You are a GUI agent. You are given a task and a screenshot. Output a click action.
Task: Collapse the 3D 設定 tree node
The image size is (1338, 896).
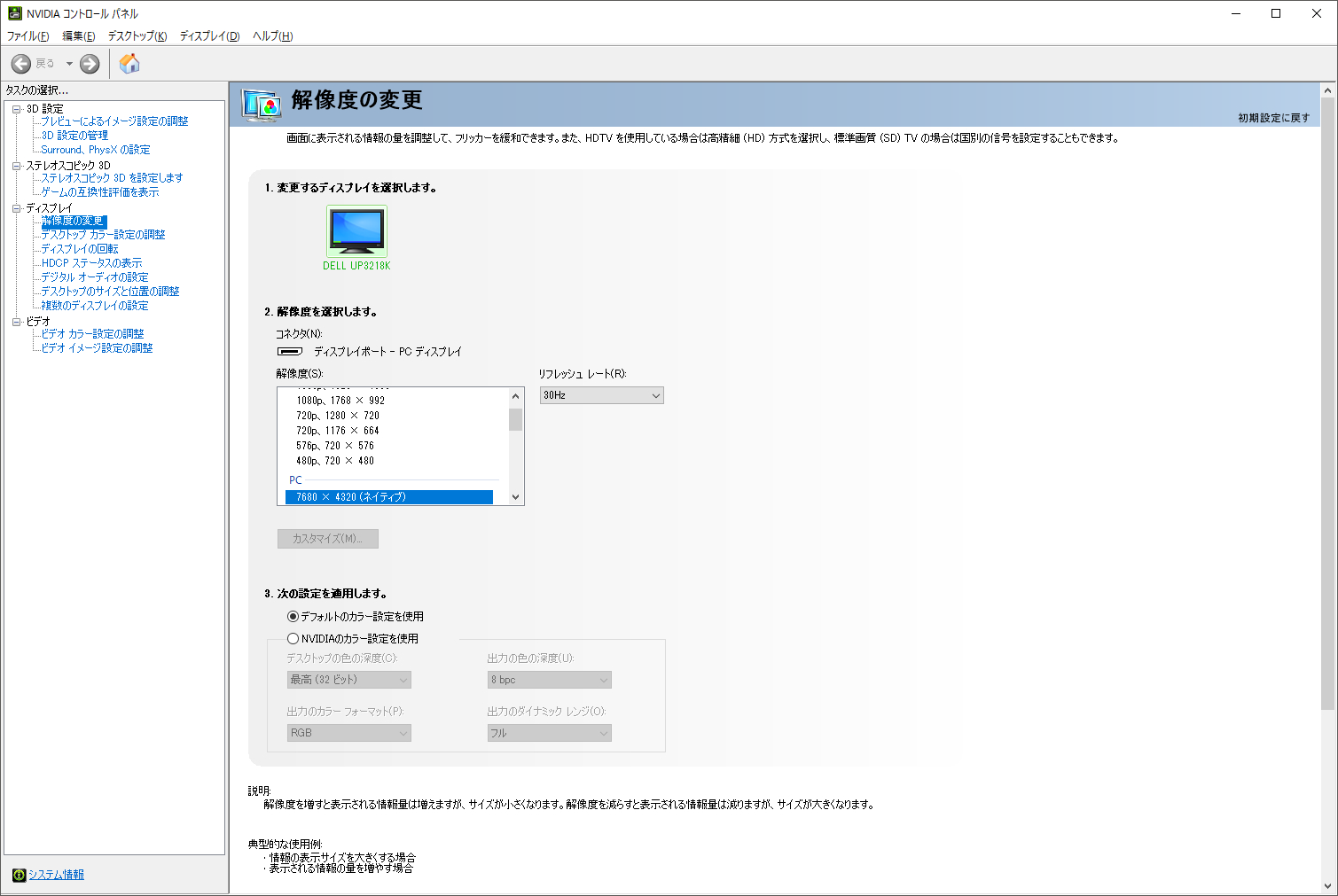click(17, 109)
